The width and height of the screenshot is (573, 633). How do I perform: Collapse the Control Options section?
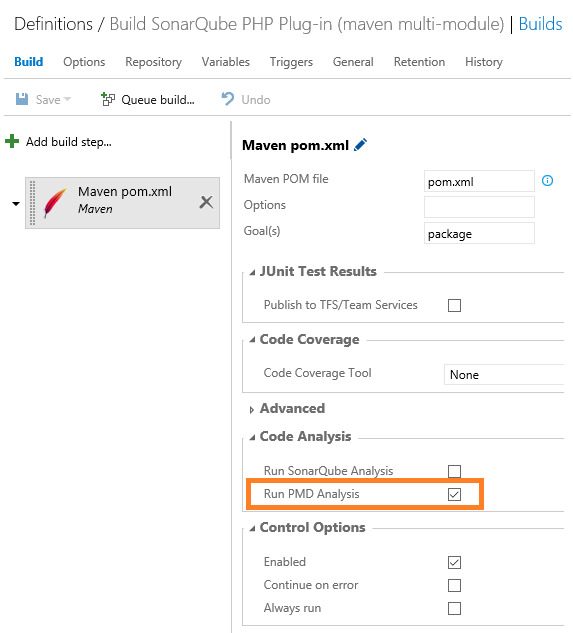[252, 528]
